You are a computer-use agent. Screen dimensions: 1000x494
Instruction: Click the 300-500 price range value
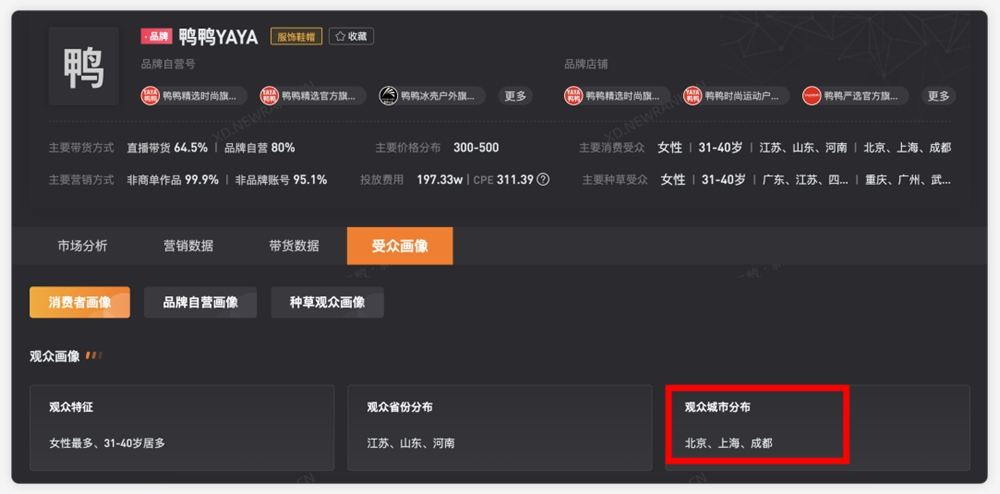click(x=476, y=148)
